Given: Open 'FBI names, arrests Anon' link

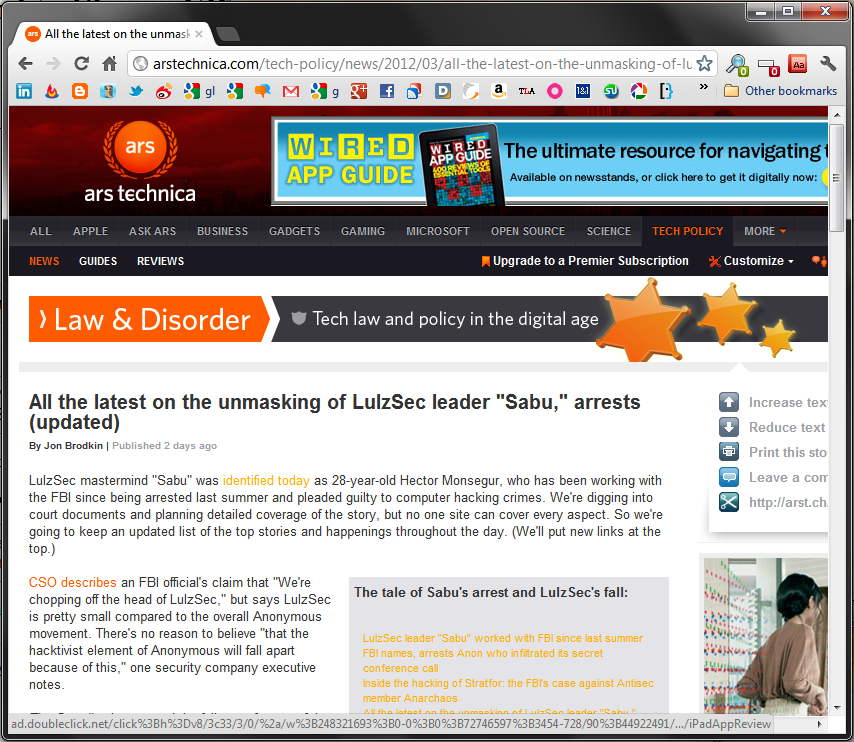Looking at the screenshot, I should (483, 660).
